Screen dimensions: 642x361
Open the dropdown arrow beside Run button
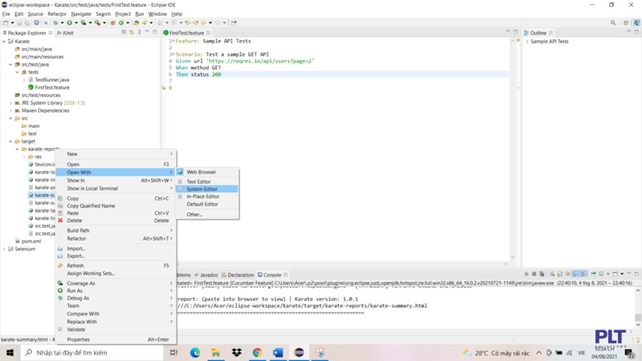tap(76, 23)
